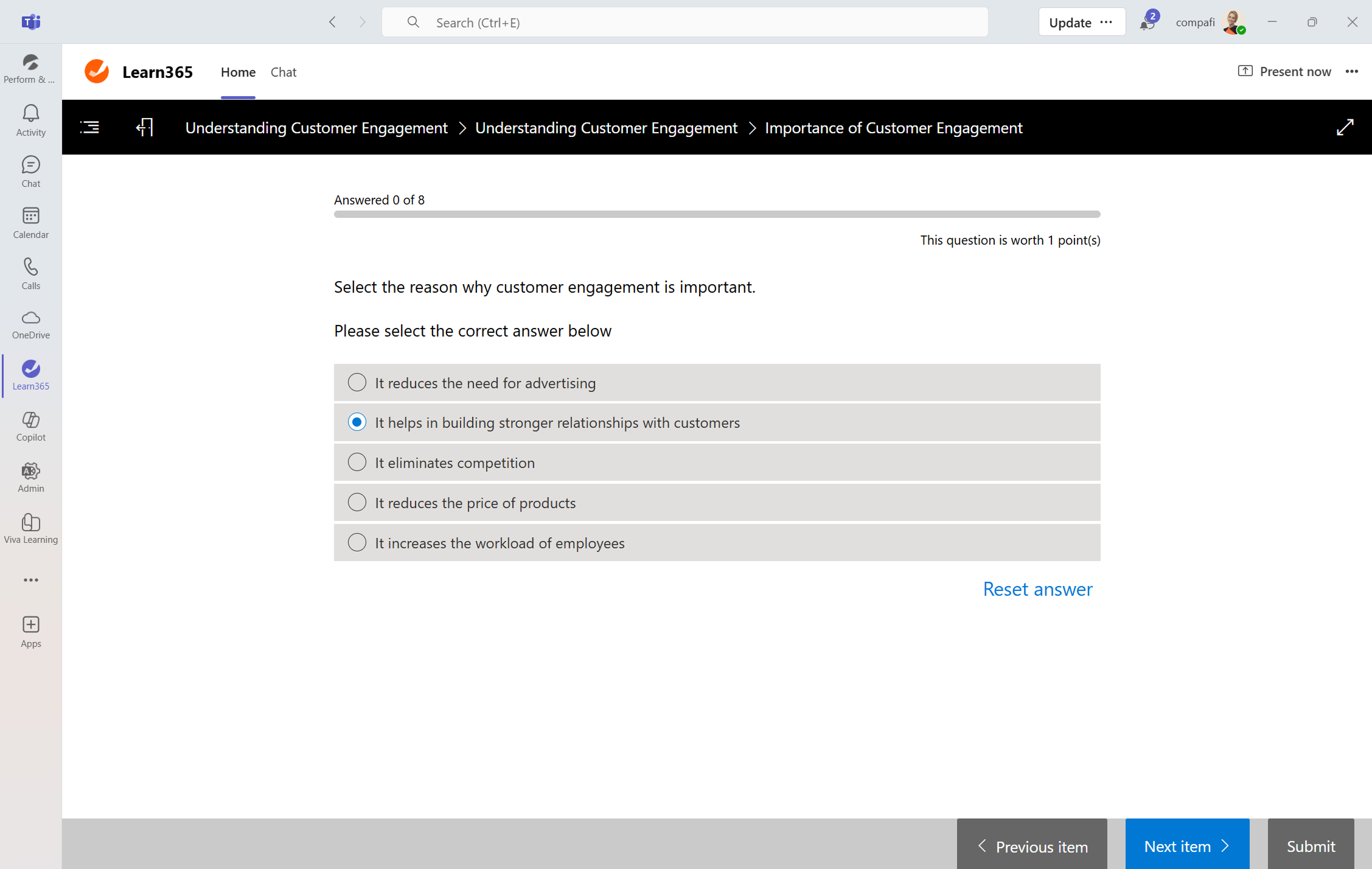Screen dimensions: 1372x869
Task: Open second 'Understanding Customer Engagement' breadcrumb
Action: click(606, 128)
